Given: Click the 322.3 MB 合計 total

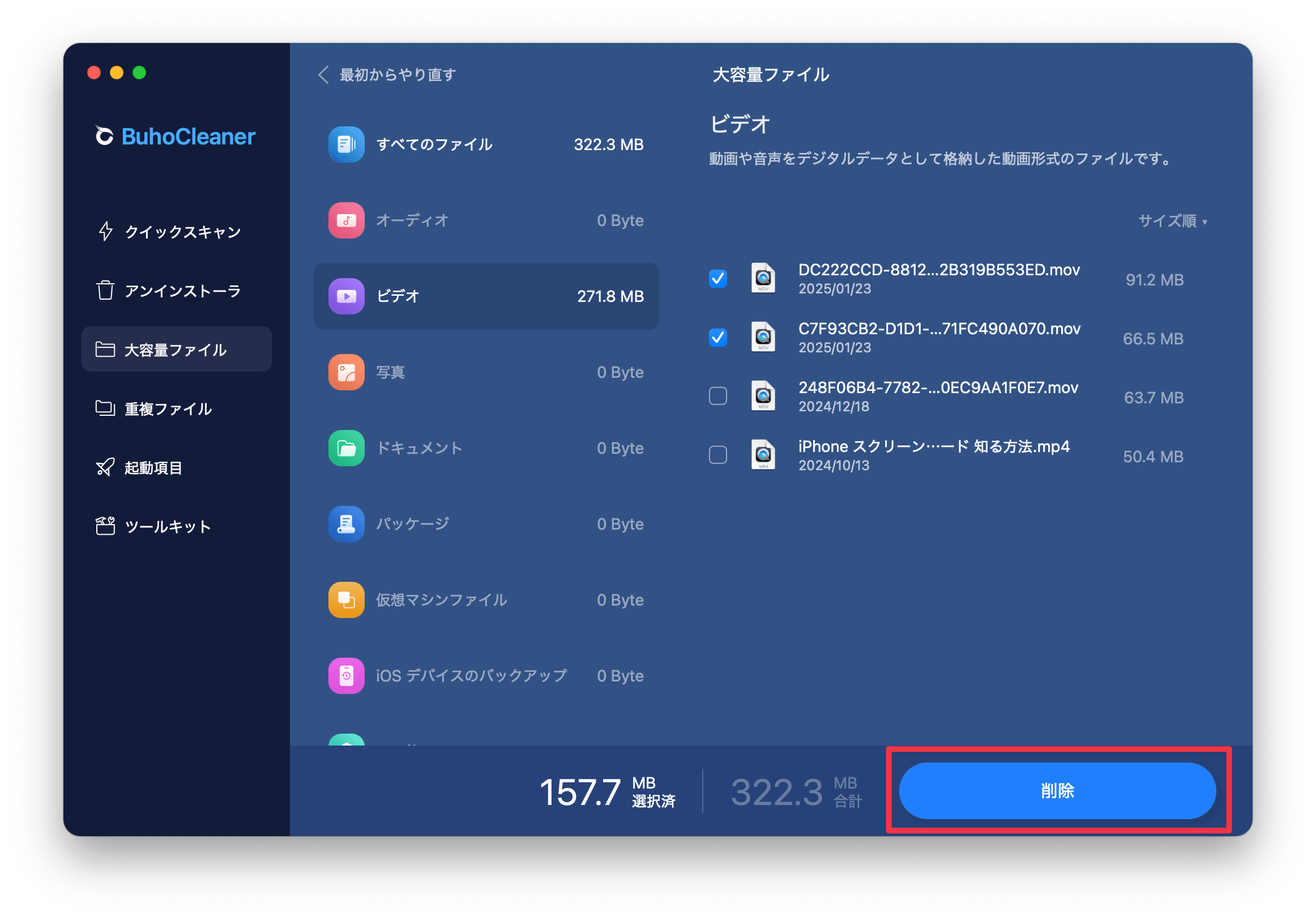Looking at the screenshot, I should (797, 791).
